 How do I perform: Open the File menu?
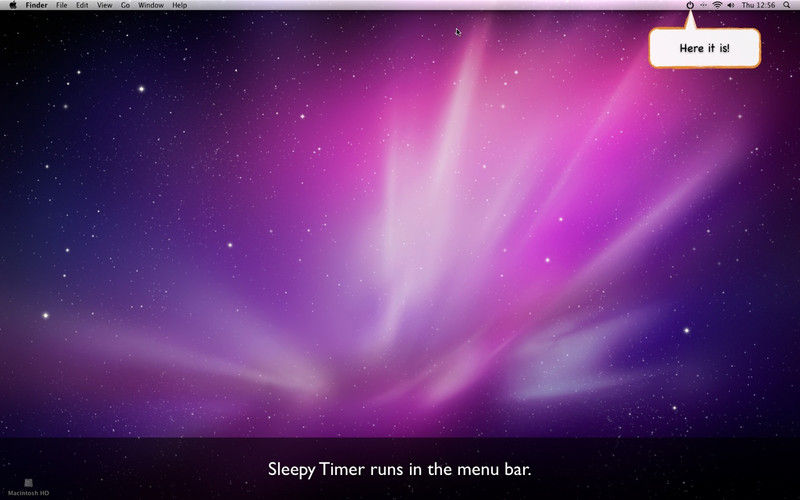pyautogui.click(x=62, y=5)
